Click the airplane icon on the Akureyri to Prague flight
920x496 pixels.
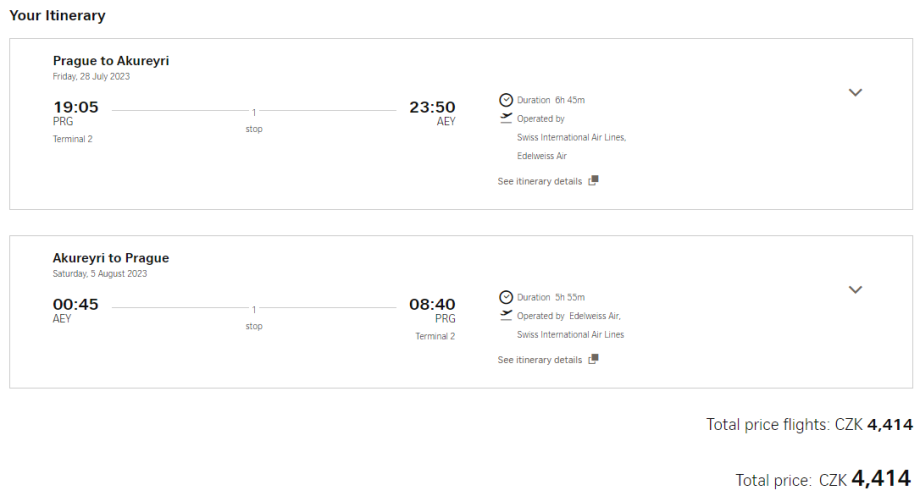(505, 315)
